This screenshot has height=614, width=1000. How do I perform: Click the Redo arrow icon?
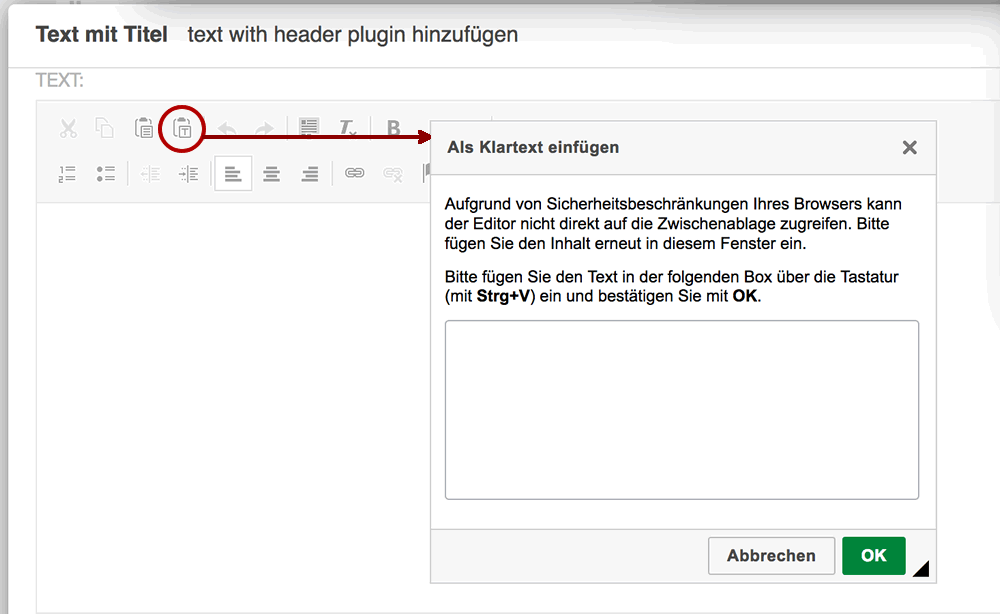(264, 129)
